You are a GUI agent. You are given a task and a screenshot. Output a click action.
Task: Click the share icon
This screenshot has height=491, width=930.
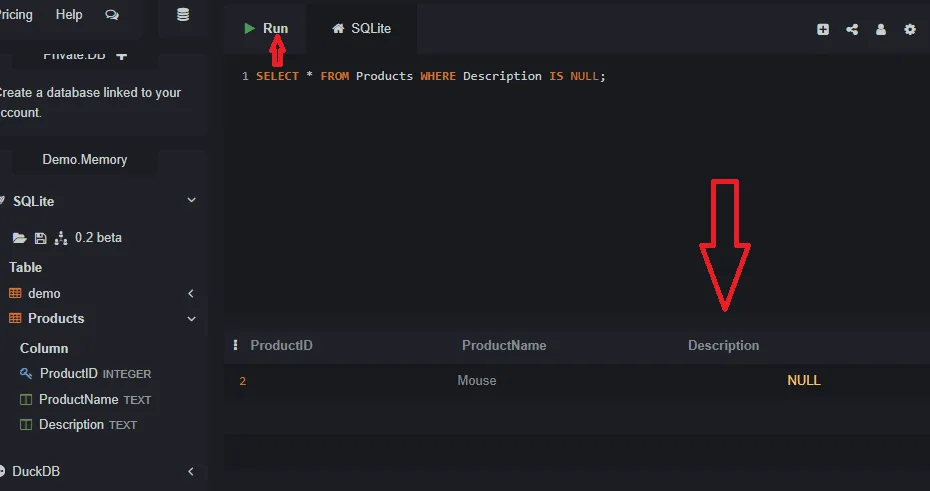[852, 30]
